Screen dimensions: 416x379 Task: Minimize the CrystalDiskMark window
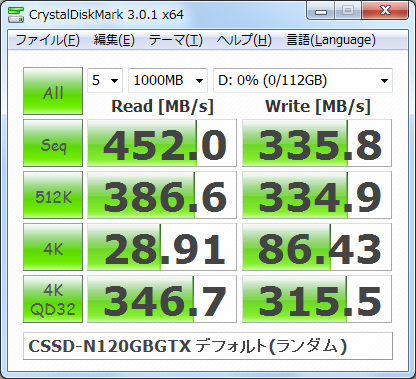click(x=321, y=11)
